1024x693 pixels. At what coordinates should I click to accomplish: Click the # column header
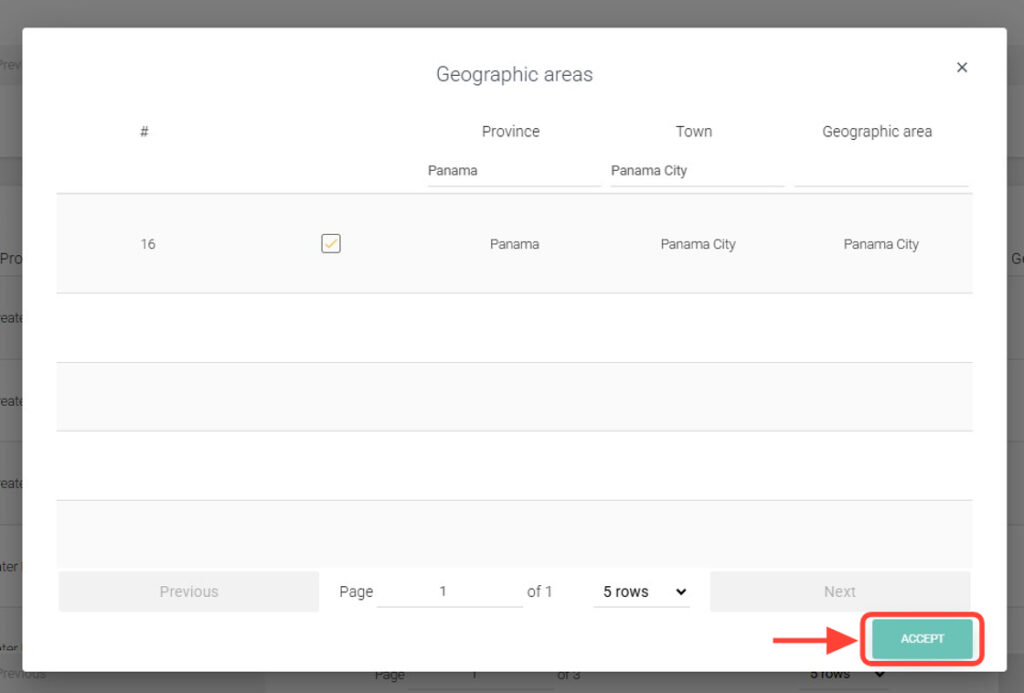(x=144, y=131)
